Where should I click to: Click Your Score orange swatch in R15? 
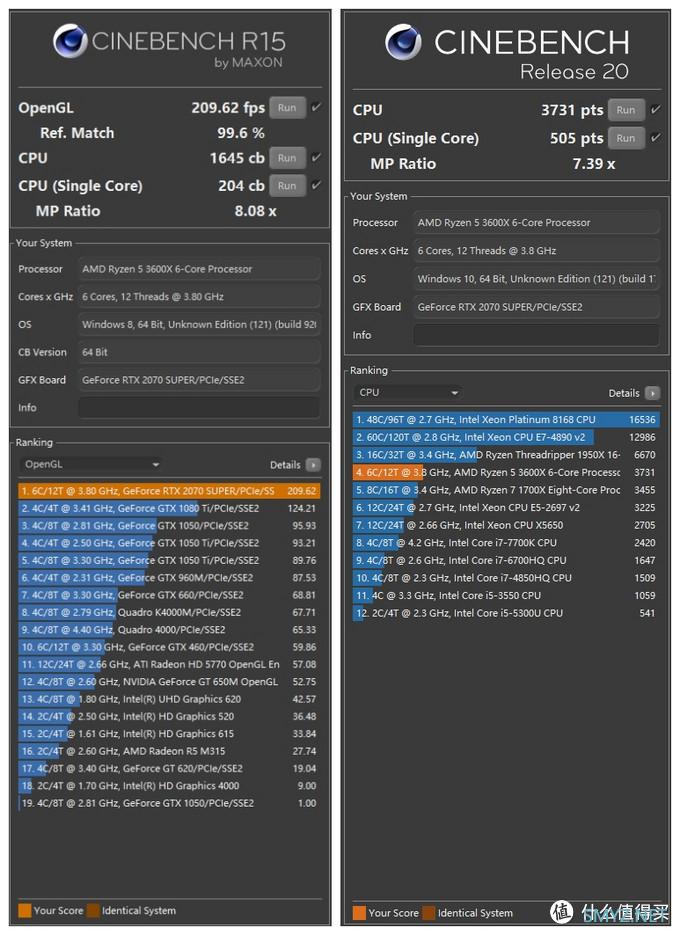click(x=24, y=911)
